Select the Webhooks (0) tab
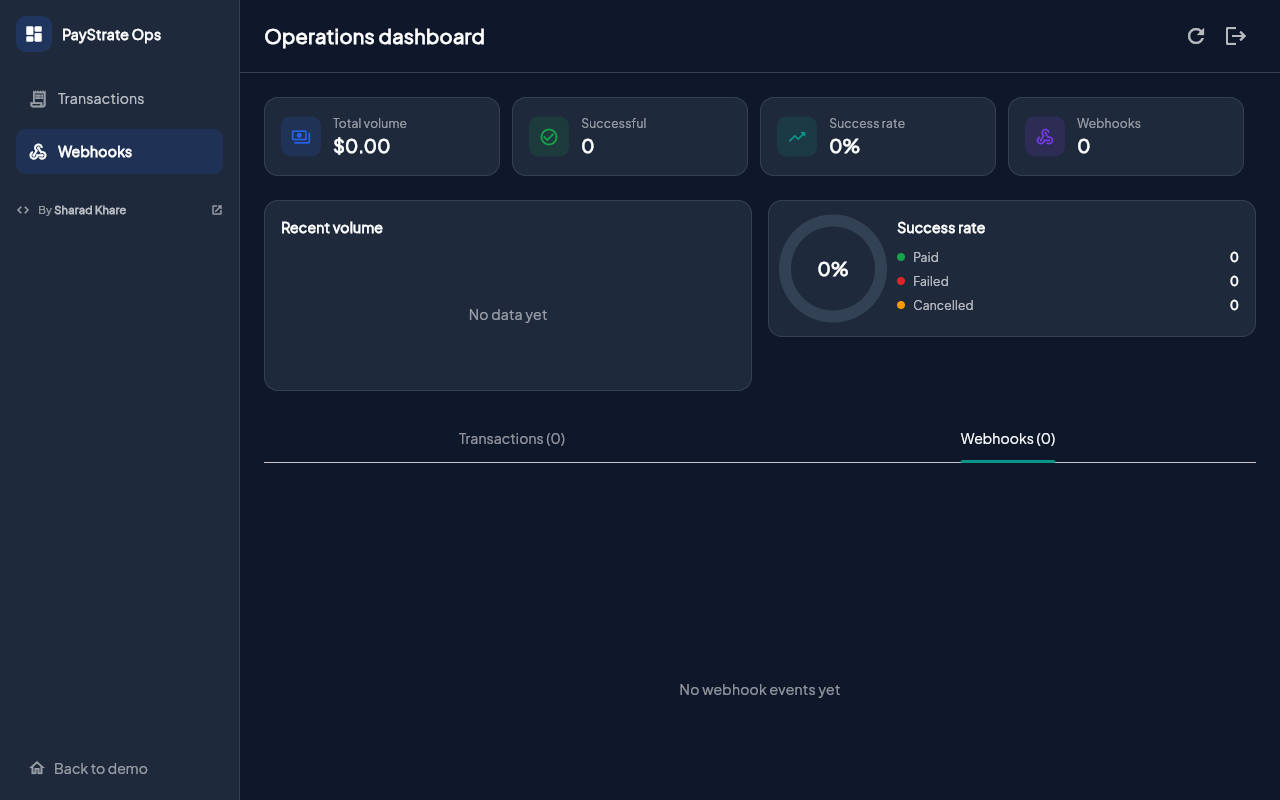The width and height of the screenshot is (1280, 800). [x=1008, y=439]
